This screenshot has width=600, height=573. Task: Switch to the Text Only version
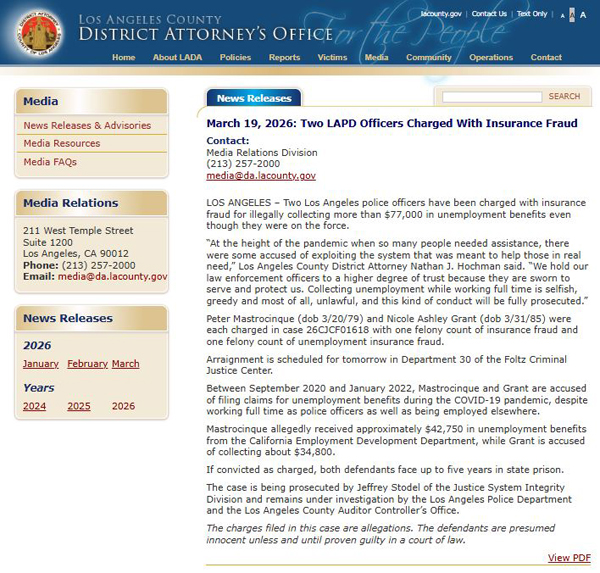click(x=532, y=14)
